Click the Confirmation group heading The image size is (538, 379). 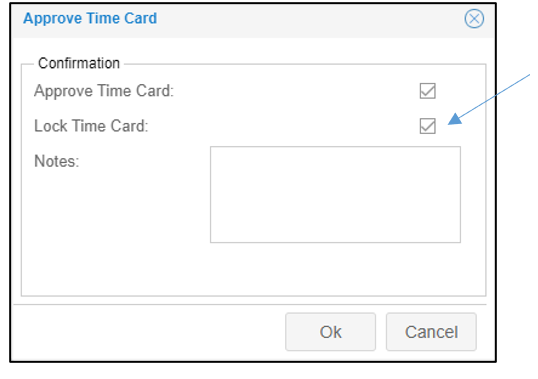pos(79,63)
